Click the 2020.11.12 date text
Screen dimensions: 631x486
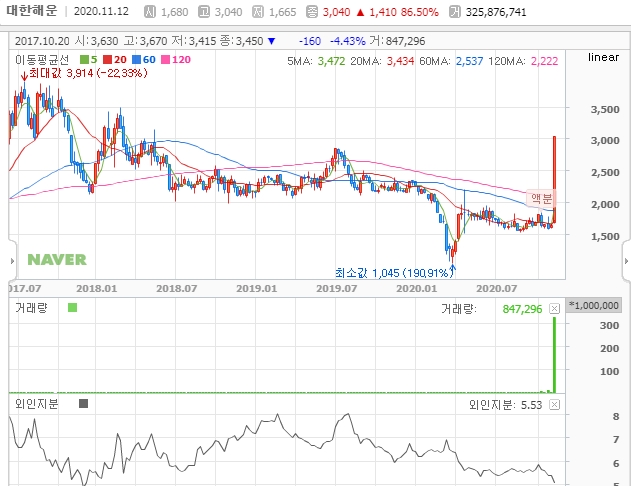tap(101, 11)
